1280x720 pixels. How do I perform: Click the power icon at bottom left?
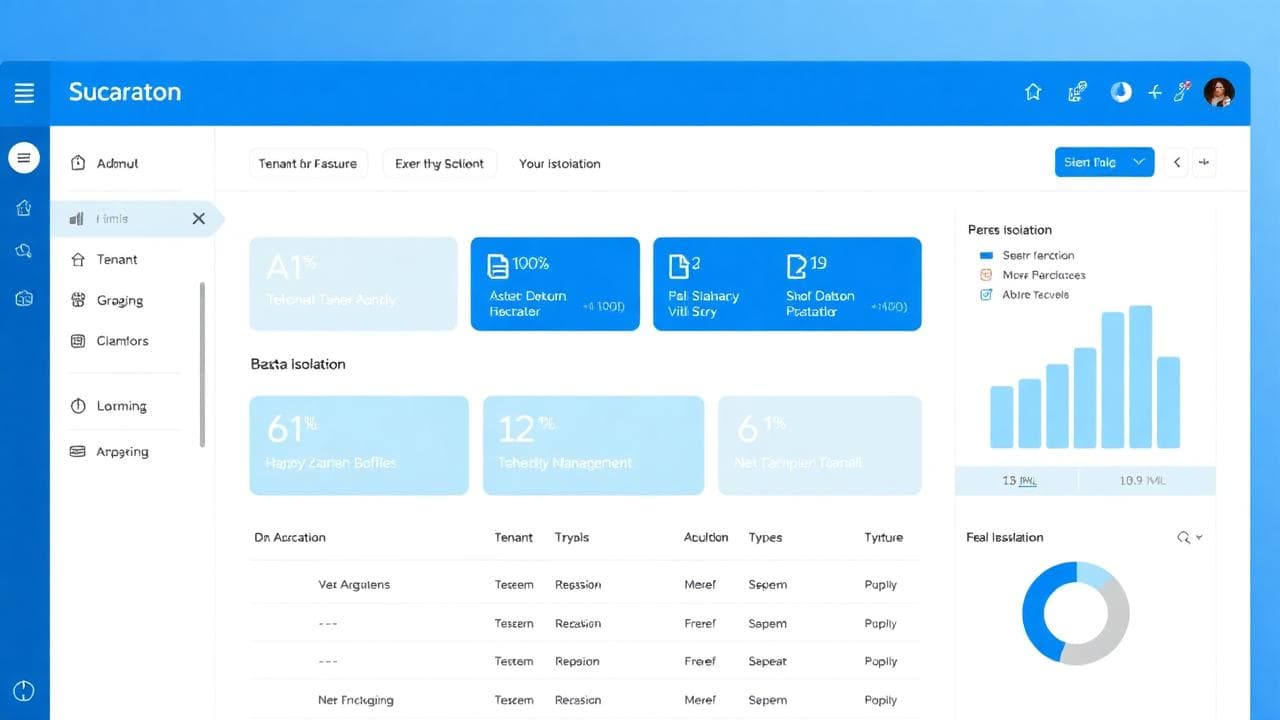pos(24,691)
